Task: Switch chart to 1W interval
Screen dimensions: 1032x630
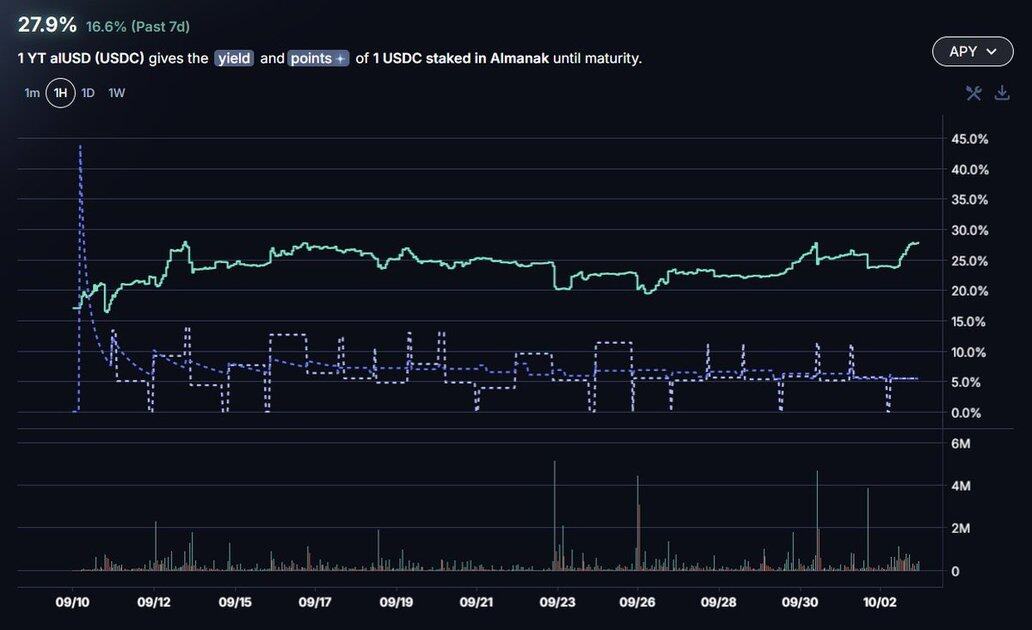Action: pos(117,93)
